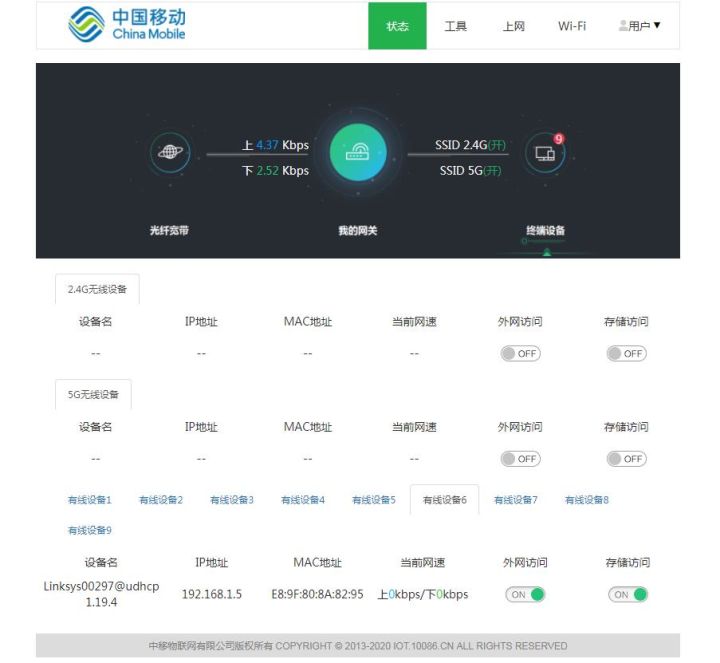720x663 pixels.
Task: Click the 192.168.1.5 IP address
Action: tap(212, 594)
